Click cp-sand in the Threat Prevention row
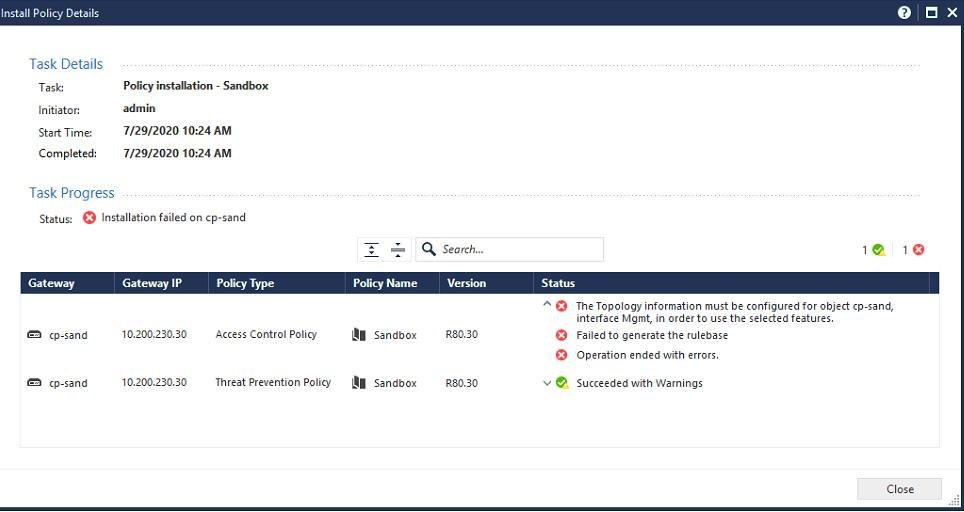 pos(68,383)
